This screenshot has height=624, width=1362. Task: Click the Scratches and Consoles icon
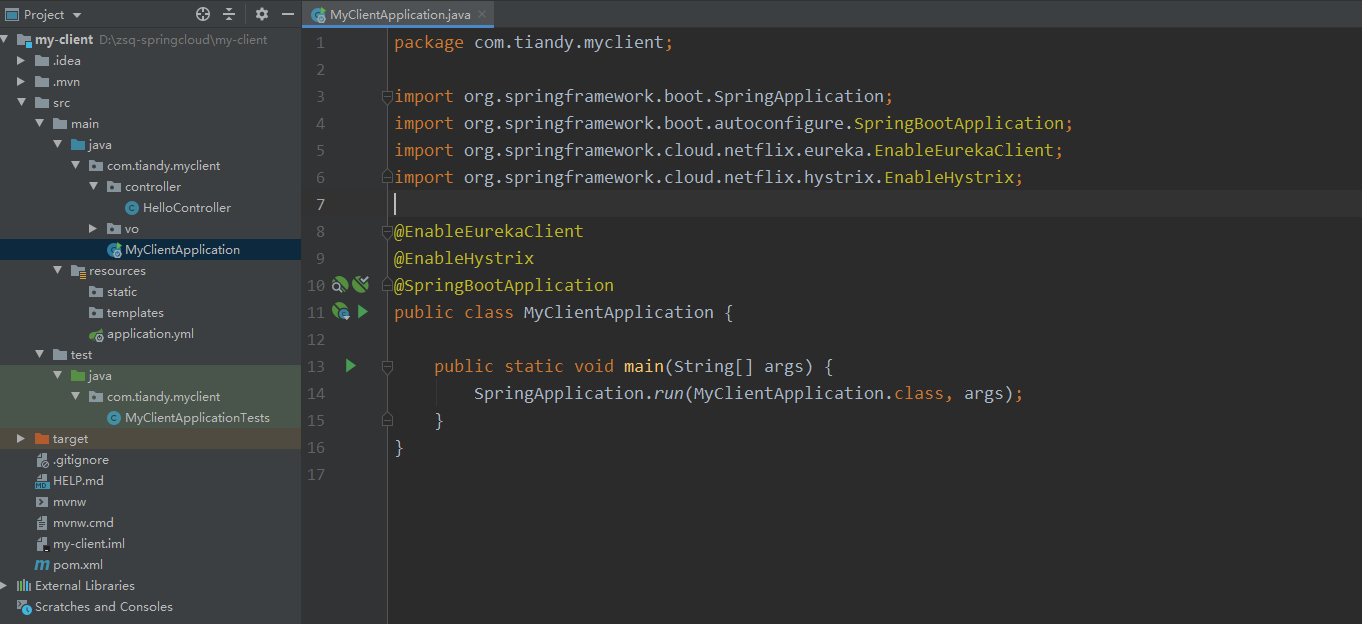[24, 607]
